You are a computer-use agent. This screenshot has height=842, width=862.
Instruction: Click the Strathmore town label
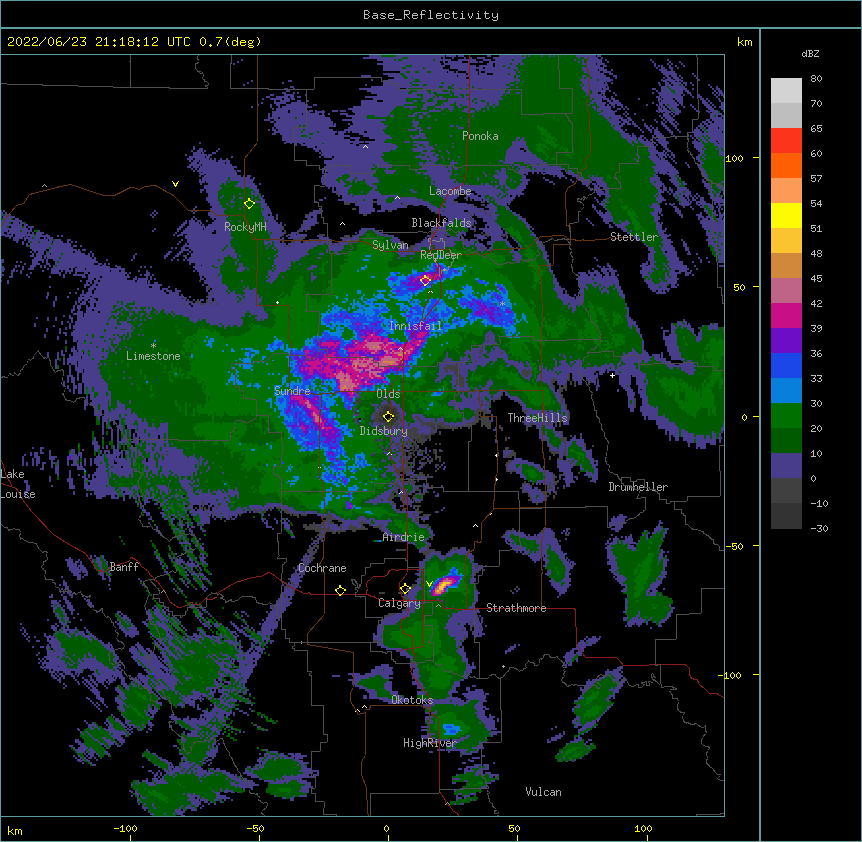click(x=516, y=608)
